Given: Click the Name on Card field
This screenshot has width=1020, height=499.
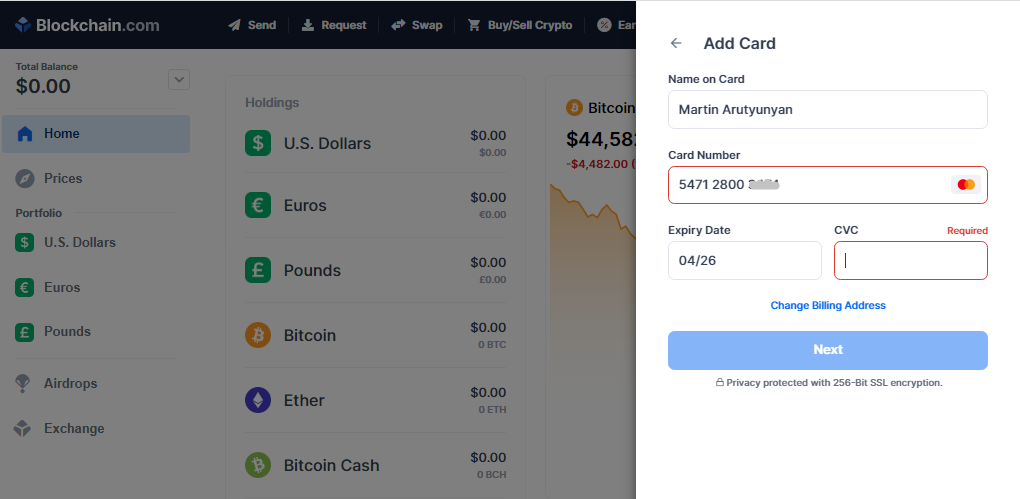Looking at the screenshot, I should (x=827, y=109).
